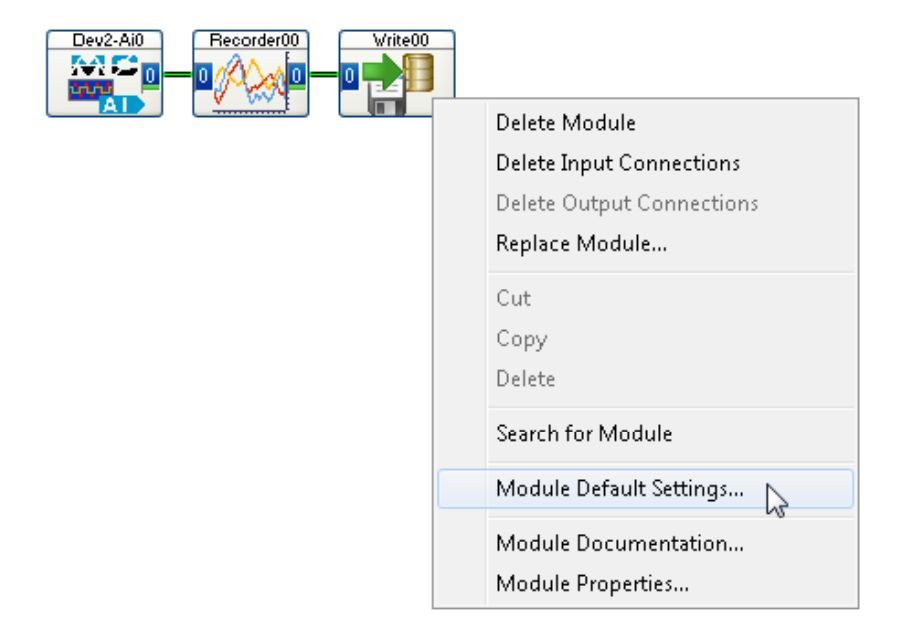
Task: Choose Delete Module from the context menu
Action: tap(565, 123)
